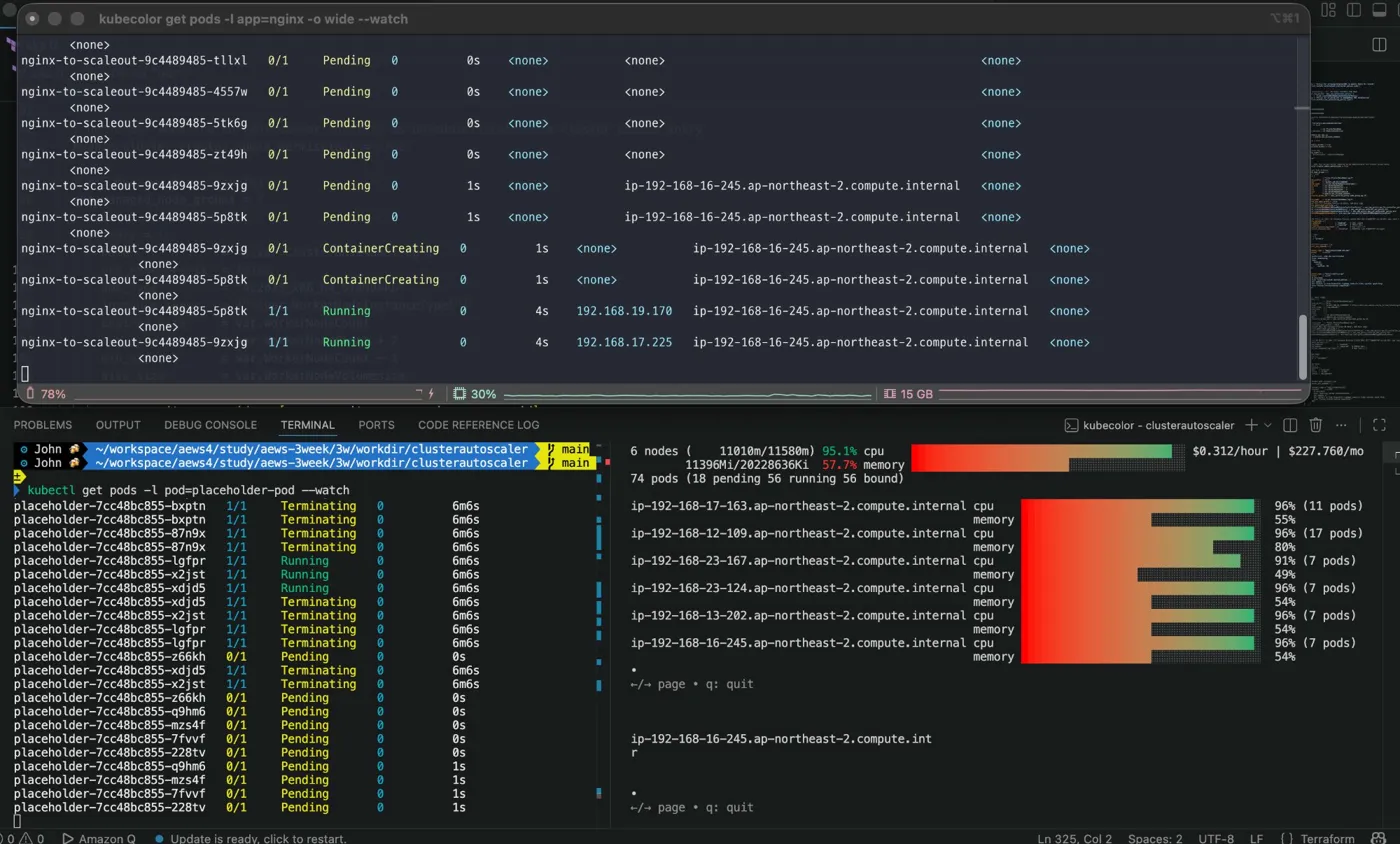The width and height of the screenshot is (1400, 844).
Task: Click ip-192-168-12-109 cpu usage bar
Action: pos(1137,533)
